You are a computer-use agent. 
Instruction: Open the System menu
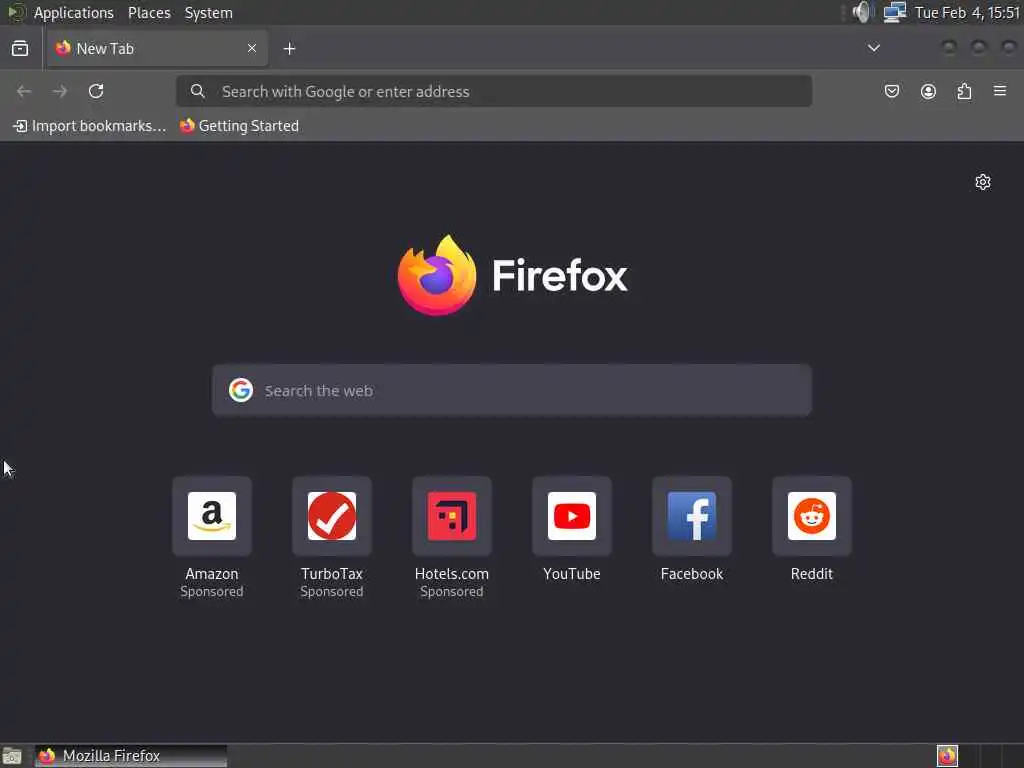point(208,12)
